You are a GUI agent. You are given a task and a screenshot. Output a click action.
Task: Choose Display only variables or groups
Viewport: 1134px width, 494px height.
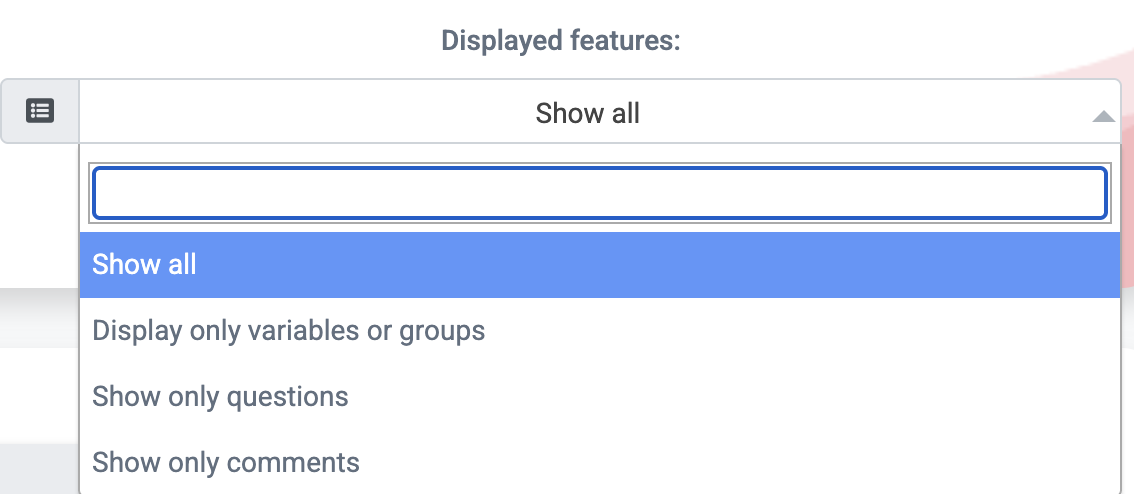(600, 331)
